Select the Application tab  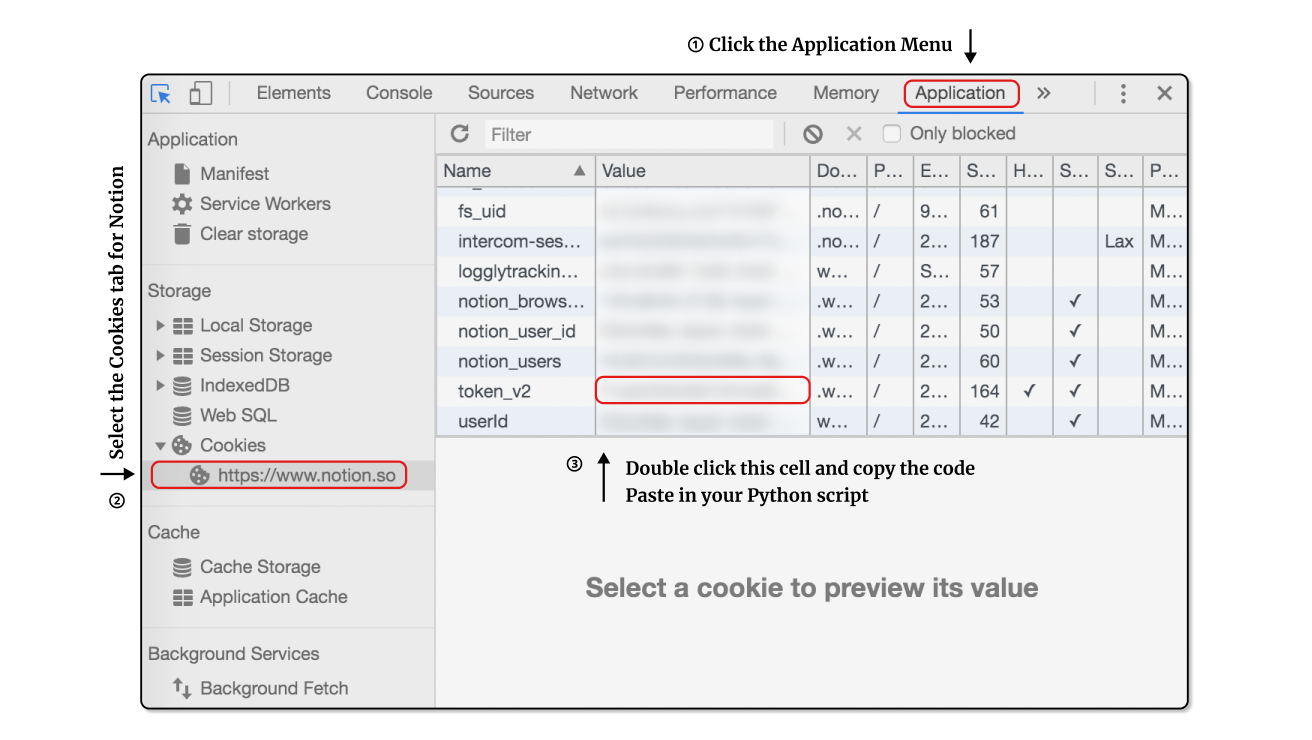click(x=961, y=94)
